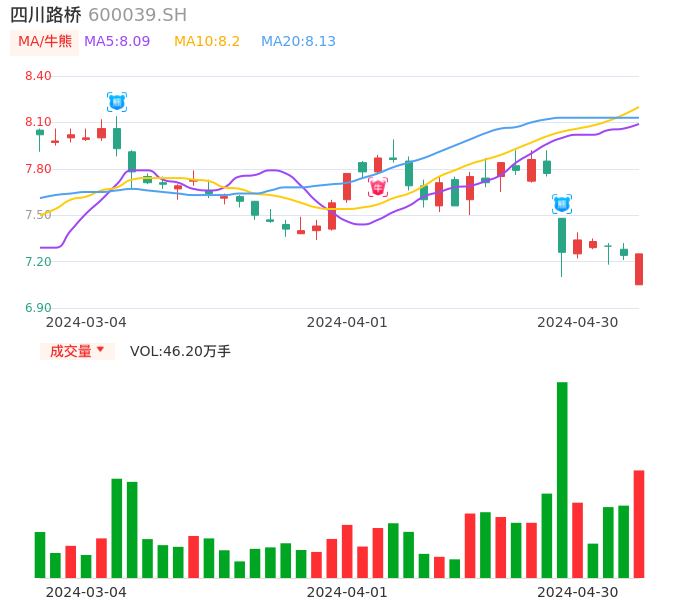Select the MA/牛熊 indicator button
Image resolution: width=686 pixels, height=606 pixels.
(x=45, y=42)
